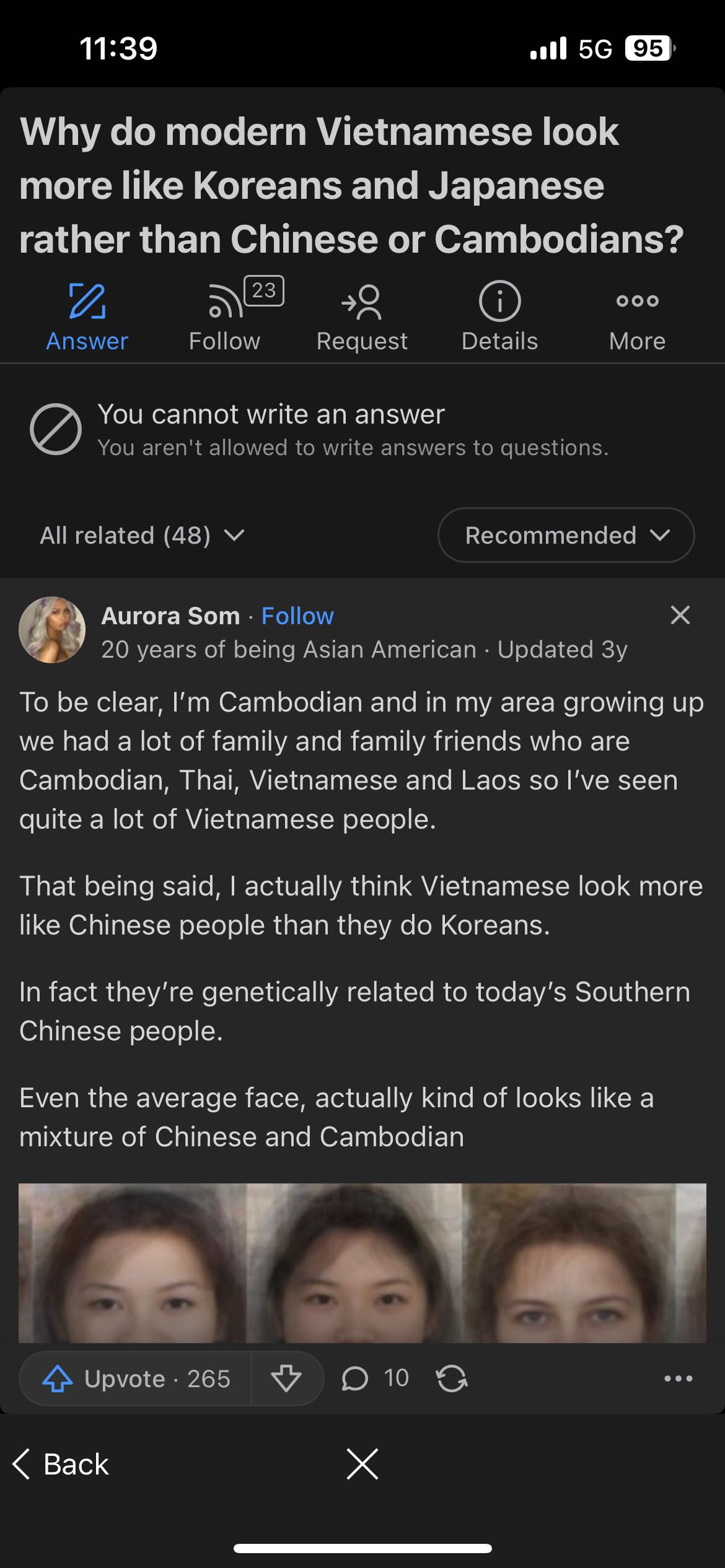Tap the Request answer icon
The image size is (725, 1568).
[x=362, y=302]
